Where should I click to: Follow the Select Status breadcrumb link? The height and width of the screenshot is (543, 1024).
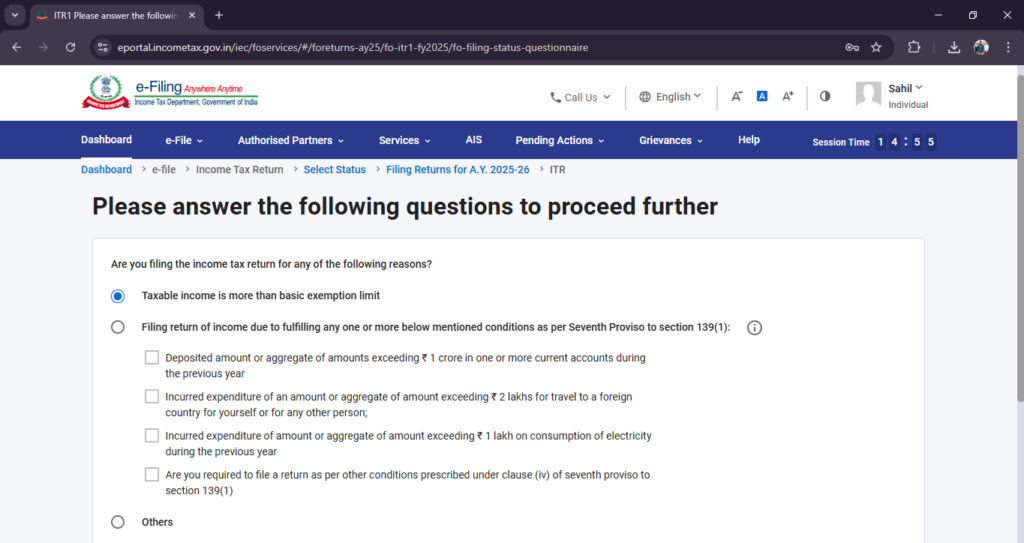point(334,169)
